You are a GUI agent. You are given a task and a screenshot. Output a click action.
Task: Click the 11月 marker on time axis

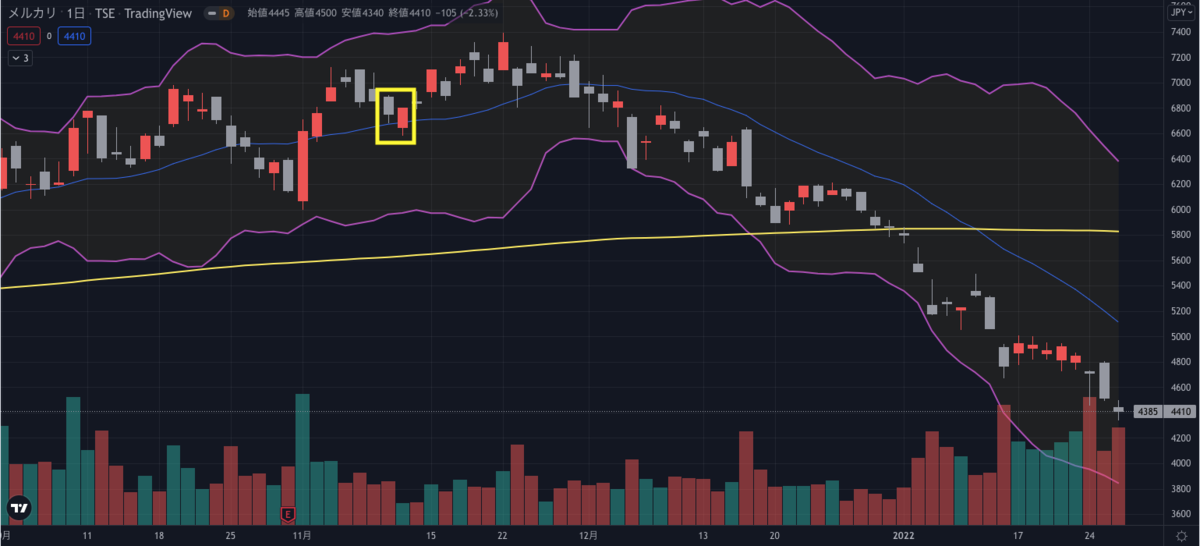[x=303, y=536]
